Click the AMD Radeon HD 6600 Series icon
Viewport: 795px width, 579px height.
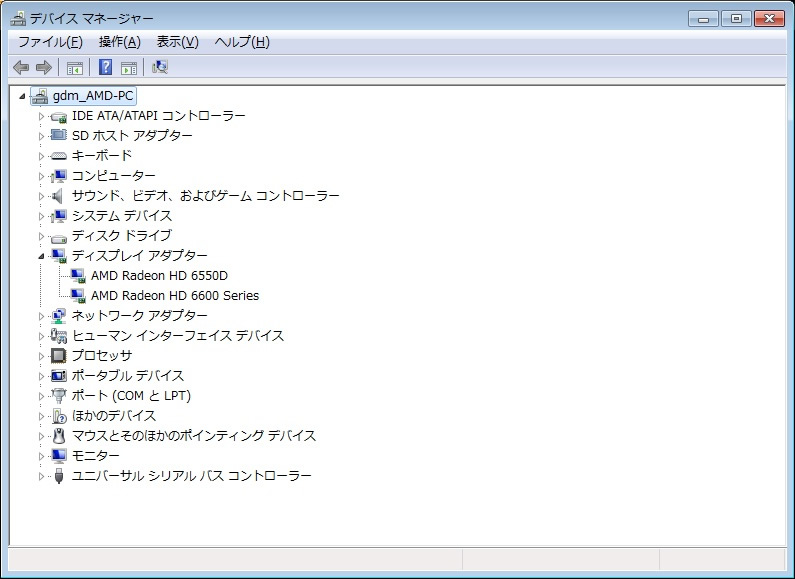pos(78,296)
